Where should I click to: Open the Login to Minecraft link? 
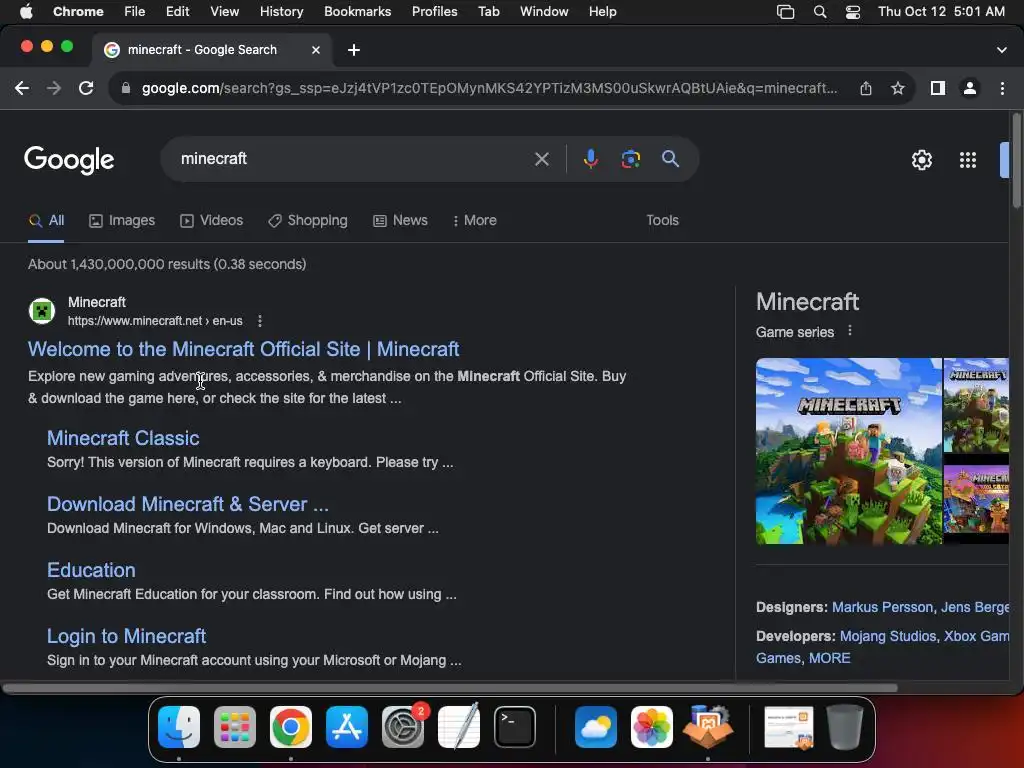[x=127, y=636]
